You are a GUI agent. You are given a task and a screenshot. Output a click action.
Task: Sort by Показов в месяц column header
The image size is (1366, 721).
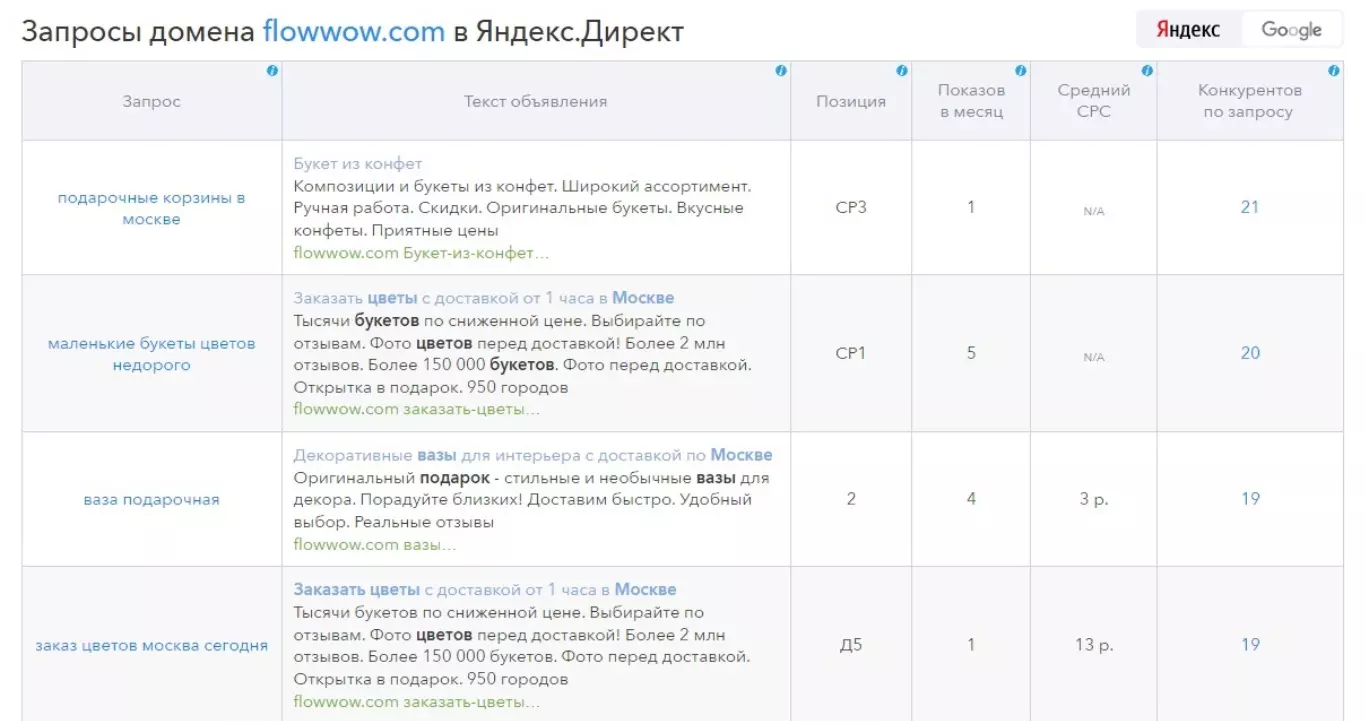click(971, 101)
